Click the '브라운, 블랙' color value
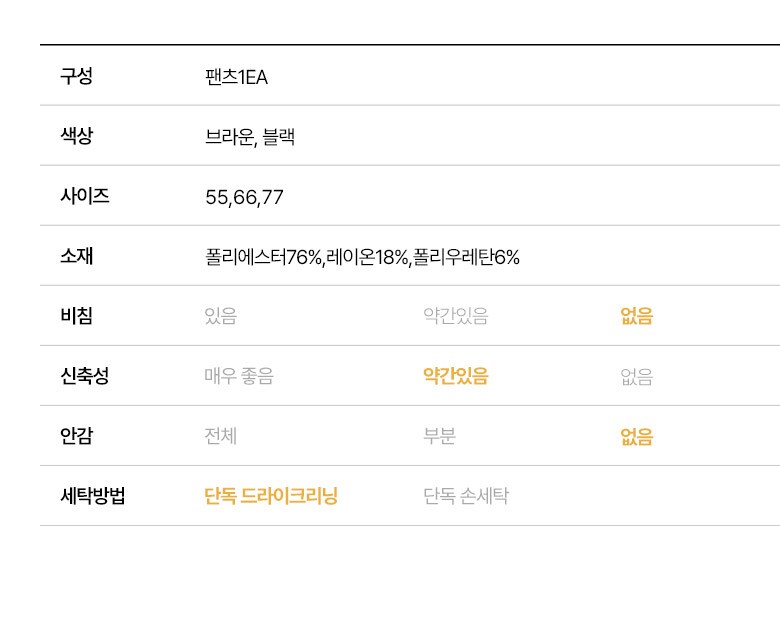The image size is (780, 620). (250, 137)
